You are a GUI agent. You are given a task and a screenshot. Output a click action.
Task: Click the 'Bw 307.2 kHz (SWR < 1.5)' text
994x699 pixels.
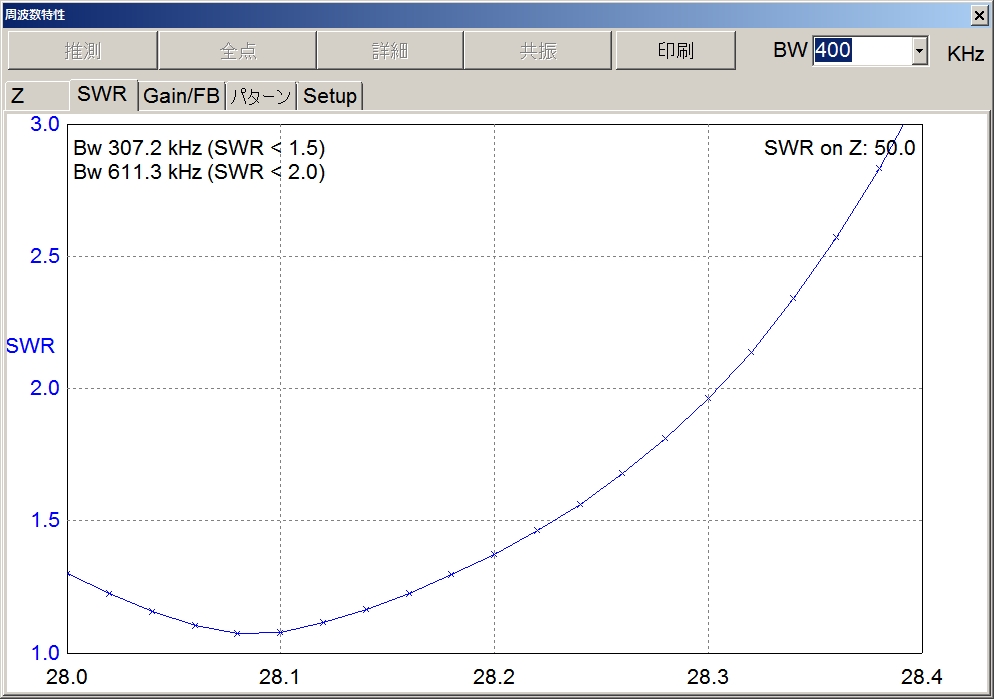(x=199, y=148)
